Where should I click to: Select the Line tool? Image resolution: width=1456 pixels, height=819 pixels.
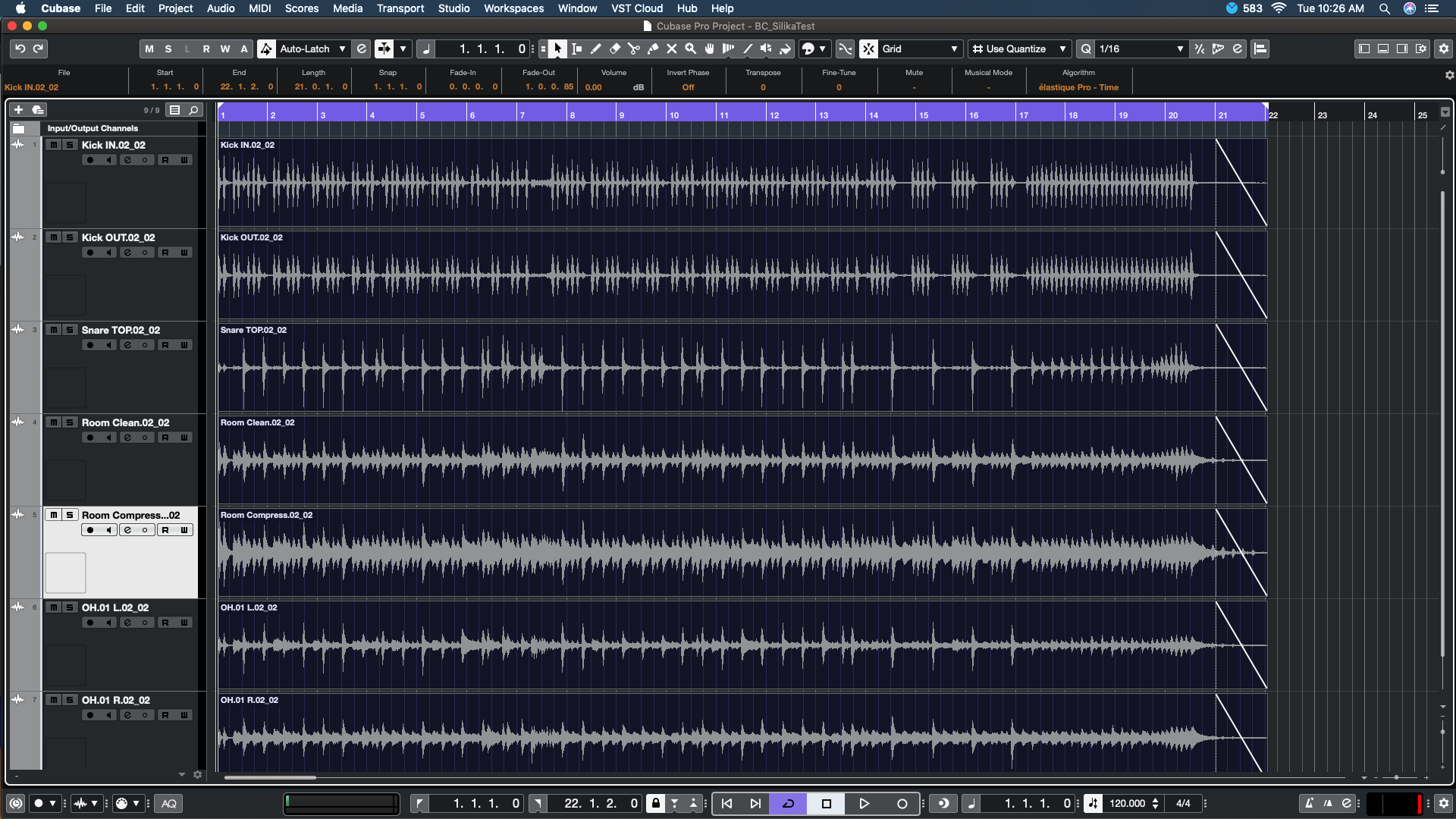pyautogui.click(x=747, y=49)
